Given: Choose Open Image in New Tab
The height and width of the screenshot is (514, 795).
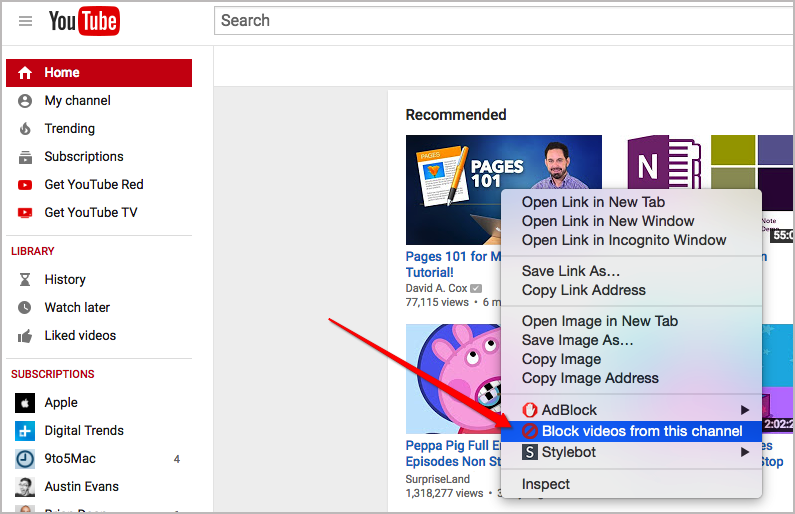Looking at the screenshot, I should (x=631, y=321).
